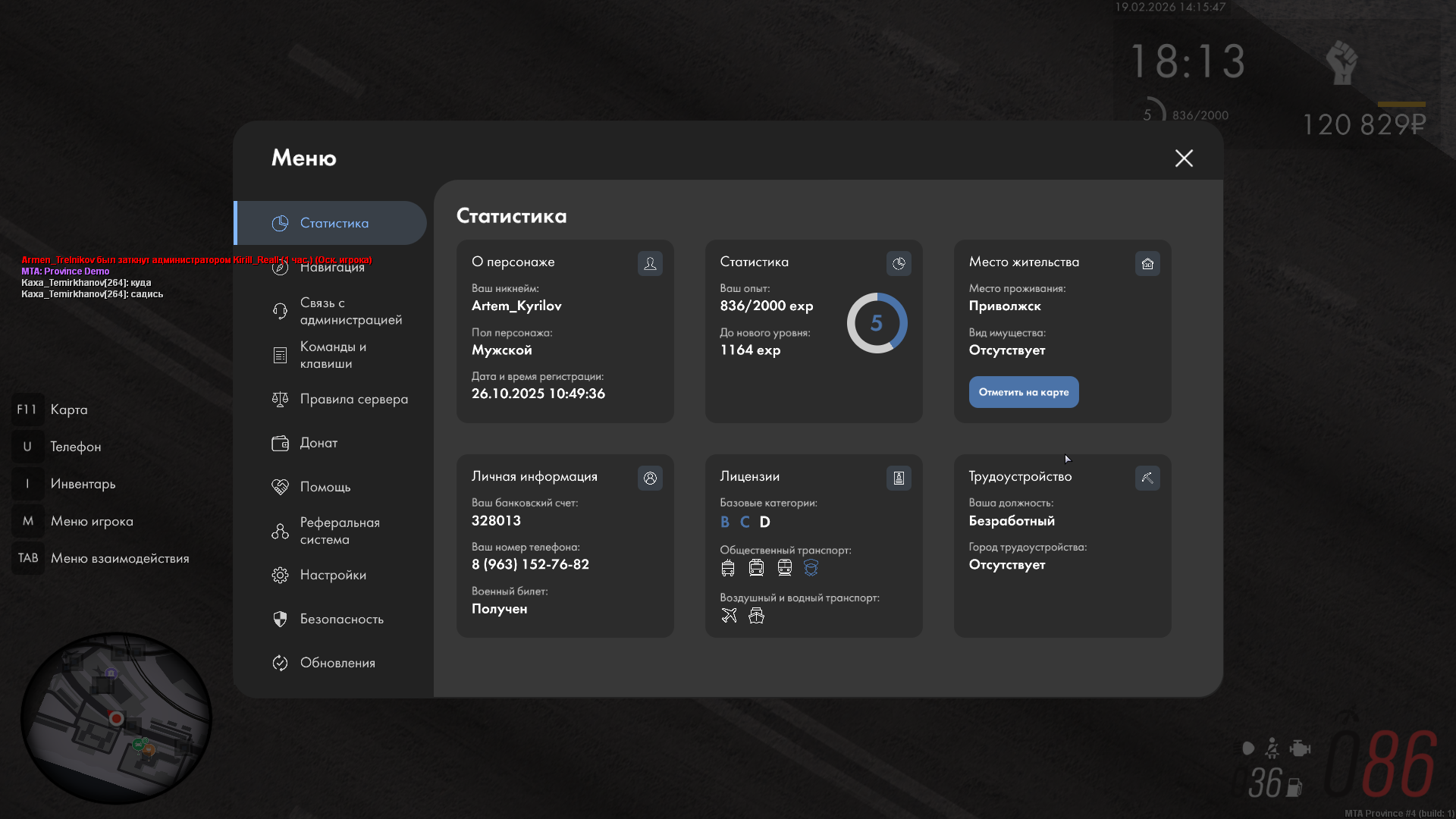1456x819 pixels.
Task: Click the pie chart icon in Статистика card
Action: (x=899, y=263)
